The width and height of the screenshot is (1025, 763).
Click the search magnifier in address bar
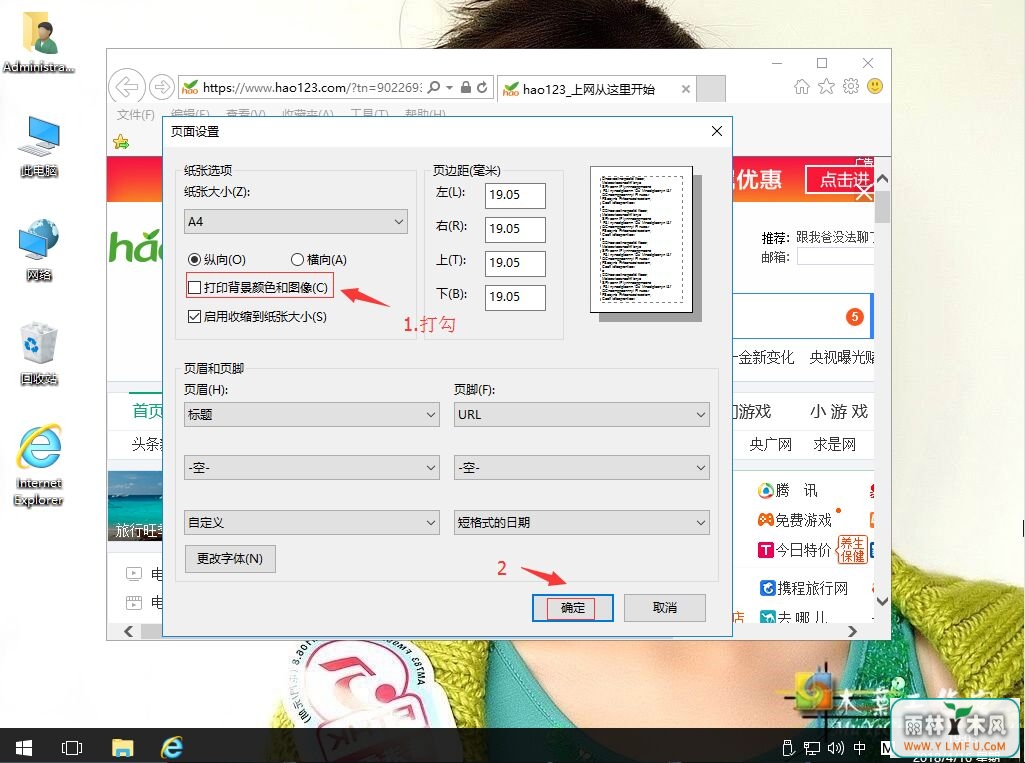[x=434, y=87]
